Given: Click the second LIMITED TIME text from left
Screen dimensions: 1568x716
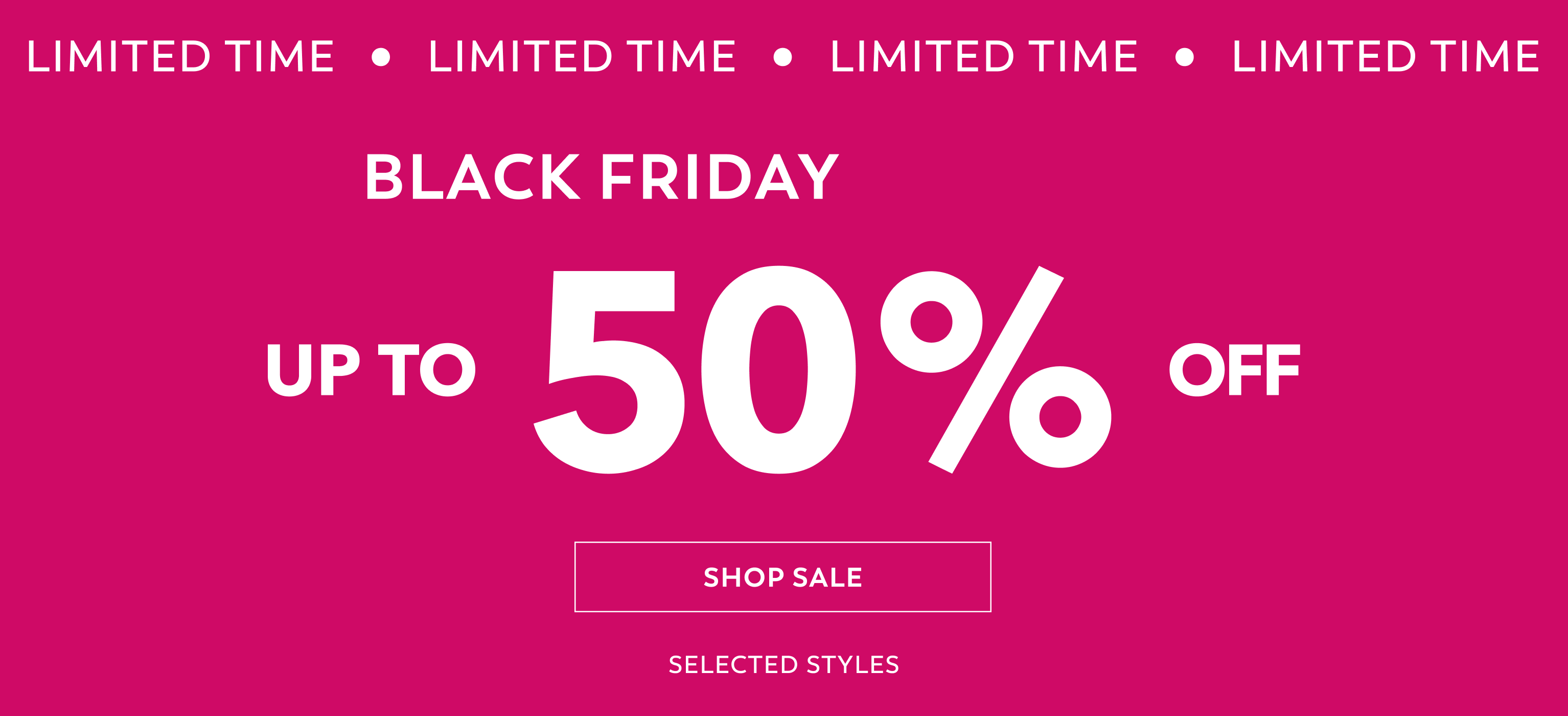Looking at the screenshot, I should [583, 56].
